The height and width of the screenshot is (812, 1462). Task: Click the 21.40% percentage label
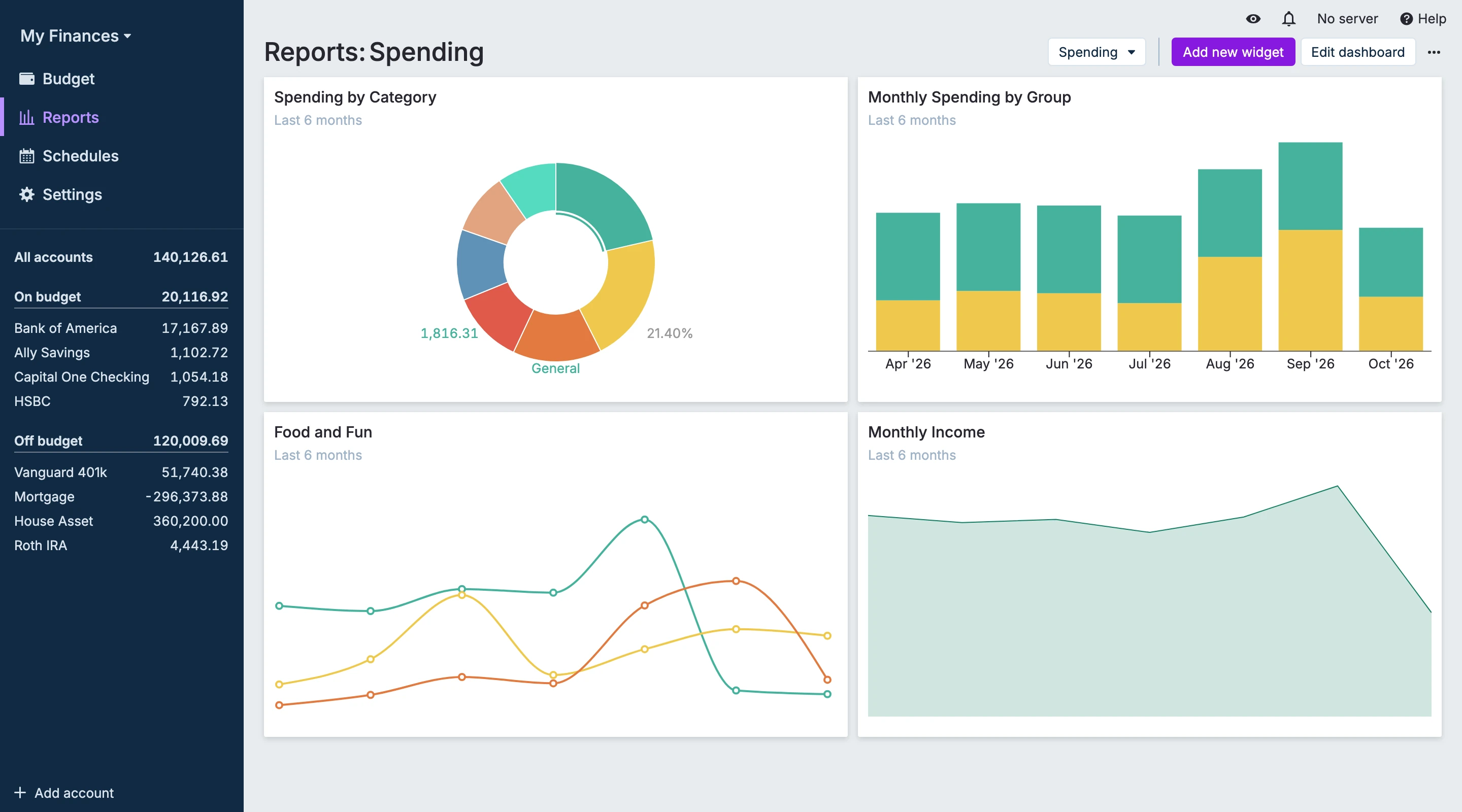[x=670, y=333]
